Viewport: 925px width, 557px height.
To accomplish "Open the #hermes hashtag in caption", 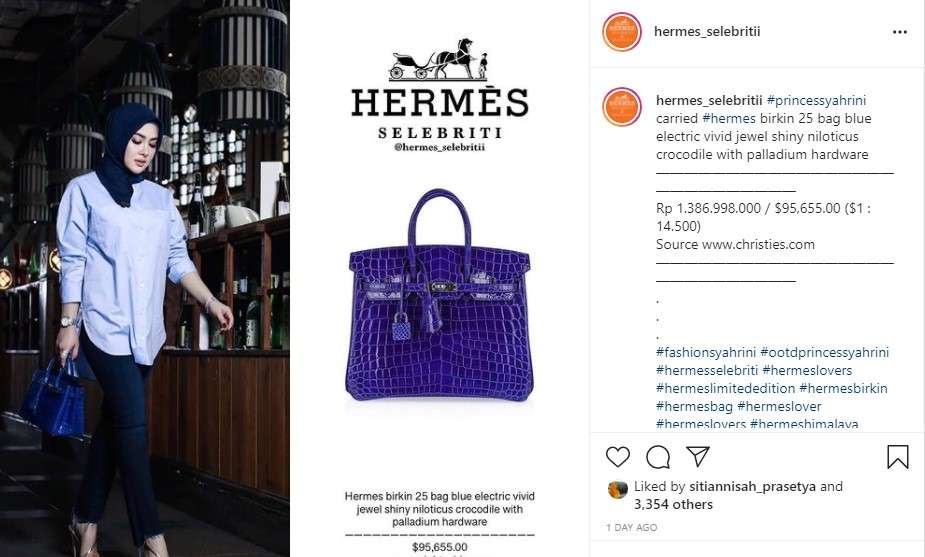I will pos(729,118).
